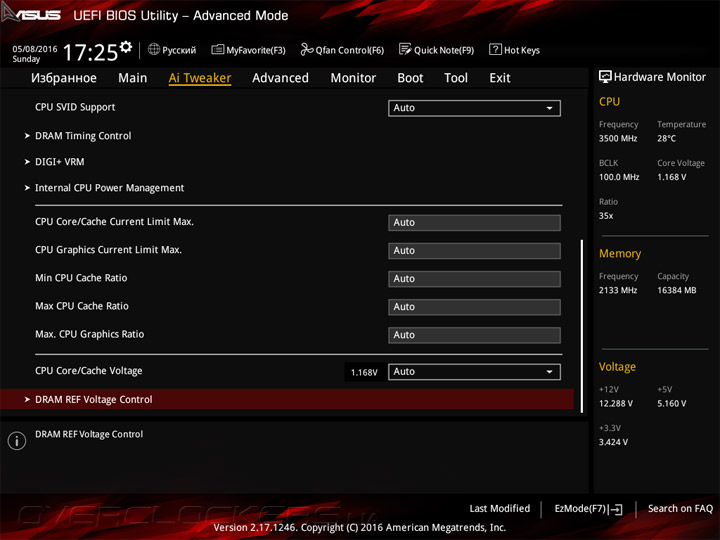The image size is (720, 540).
Task: Click the vertical scrollbar in settings list
Action: tap(582, 326)
